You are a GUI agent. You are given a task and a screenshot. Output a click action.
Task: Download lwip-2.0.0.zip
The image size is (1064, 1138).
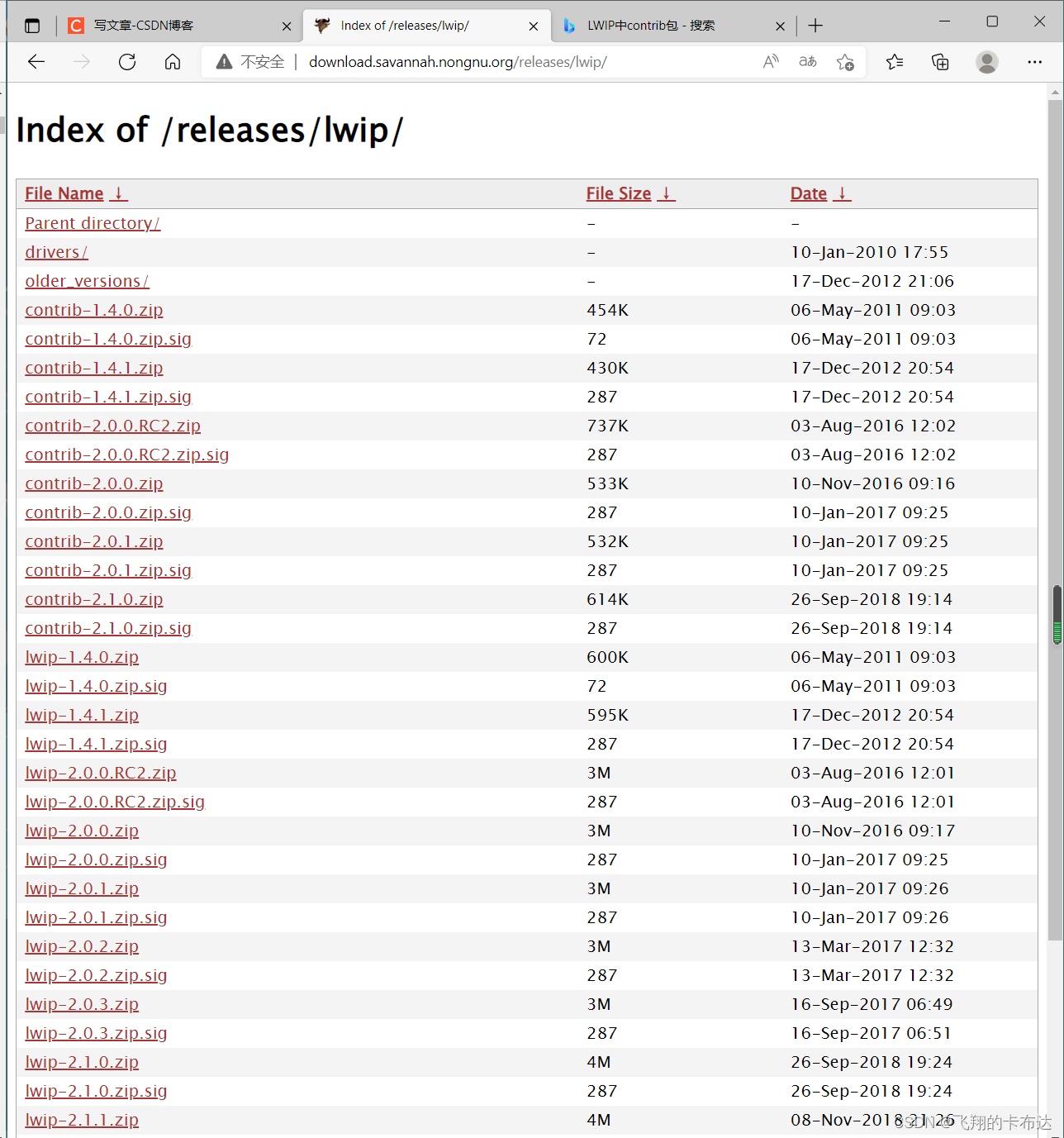(82, 831)
